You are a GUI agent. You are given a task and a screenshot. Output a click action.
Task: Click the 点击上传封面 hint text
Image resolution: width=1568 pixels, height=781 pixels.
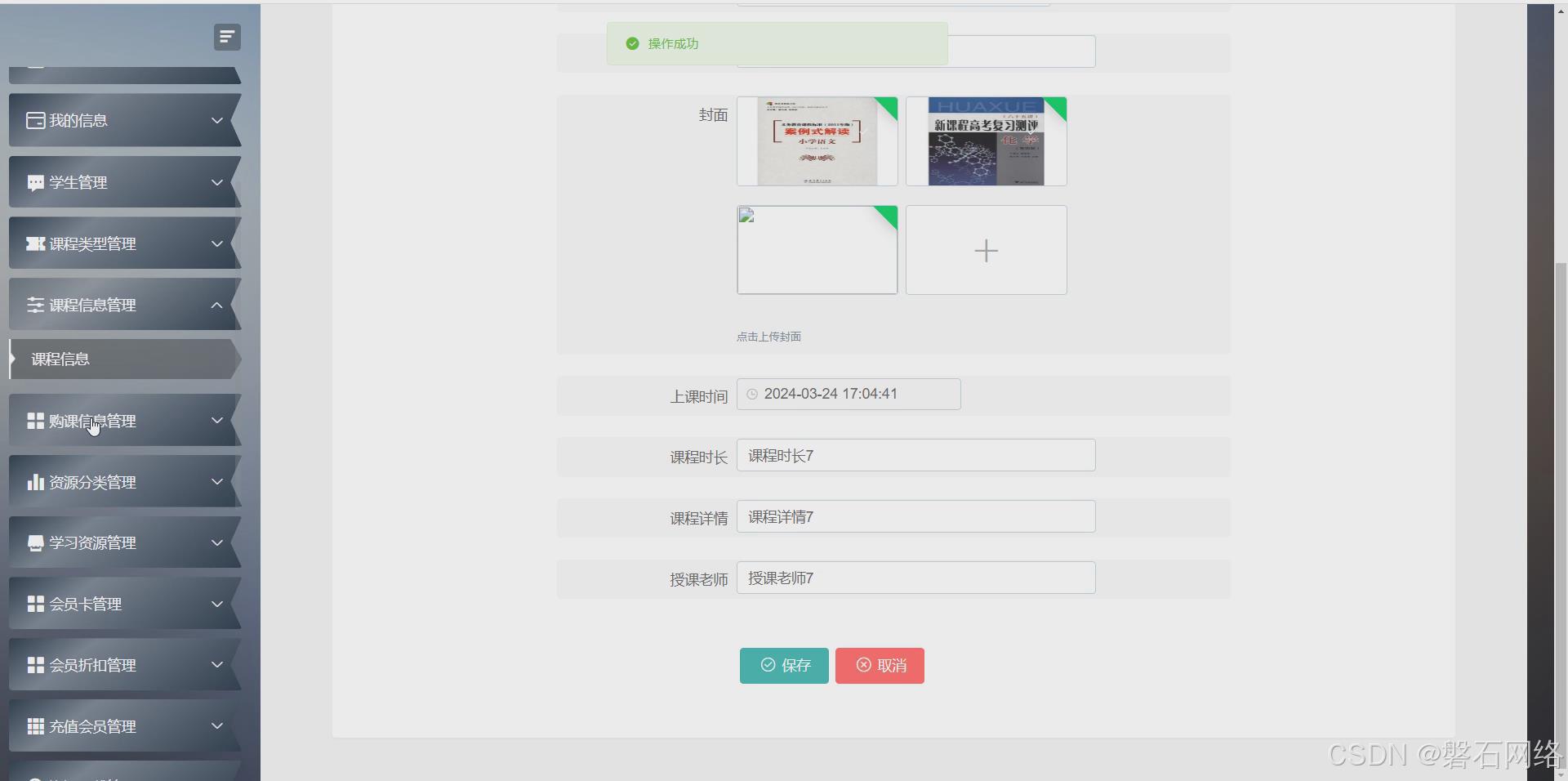tap(768, 337)
